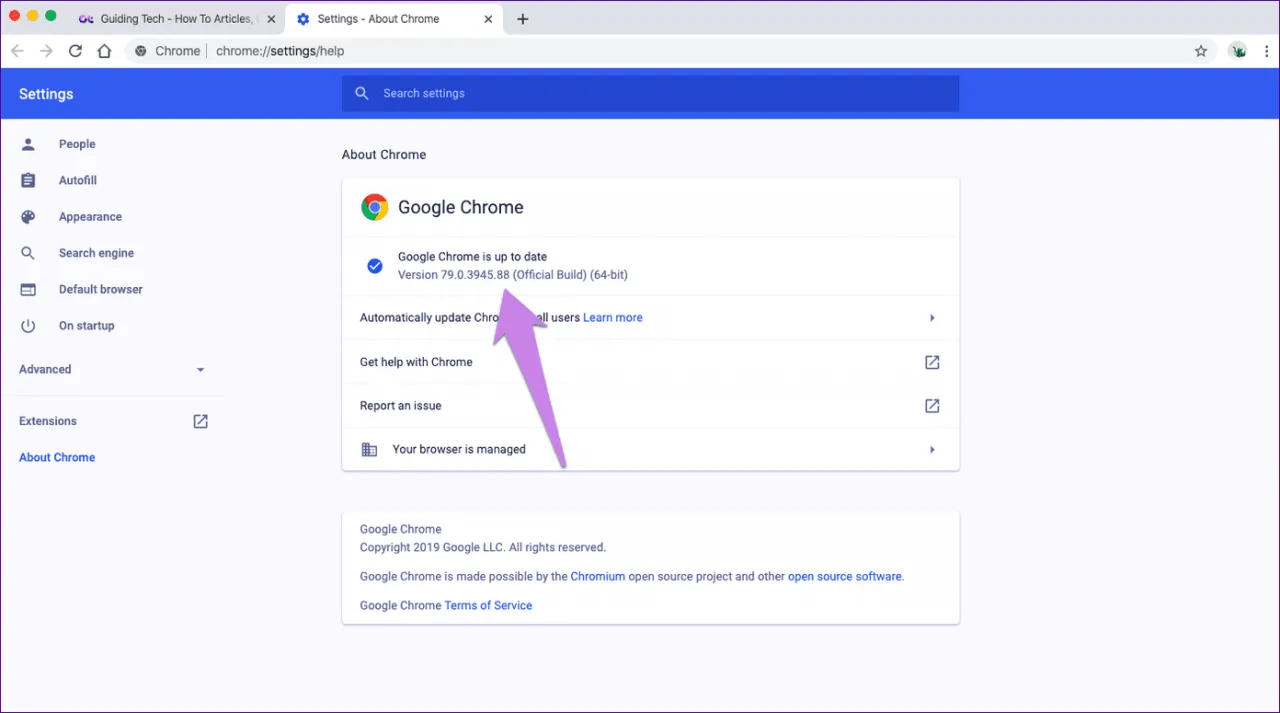Open the Chromium project link
This screenshot has width=1280, height=713.
pos(598,576)
